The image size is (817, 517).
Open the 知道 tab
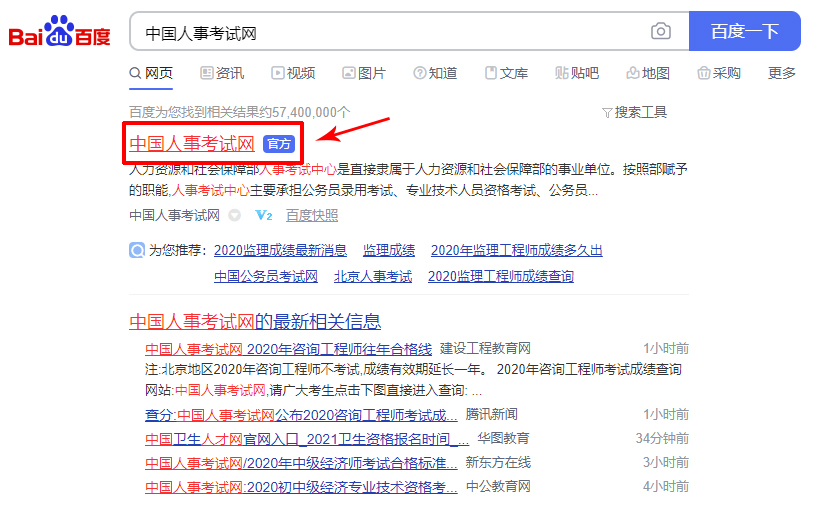pyautogui.click(x=436, y=73)
